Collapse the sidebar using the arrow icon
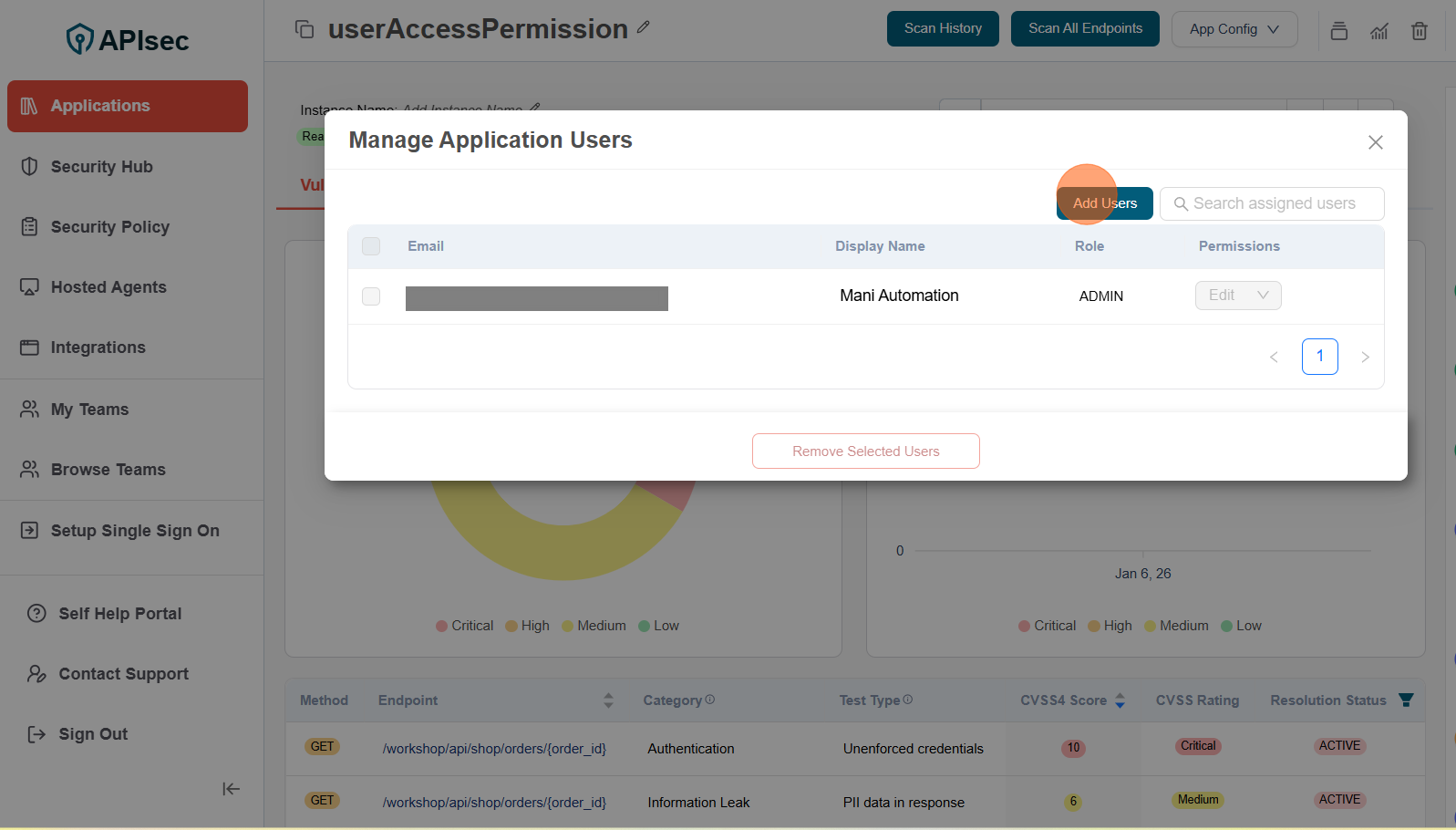Screen dimensions: 1456x830 point(231,789)
